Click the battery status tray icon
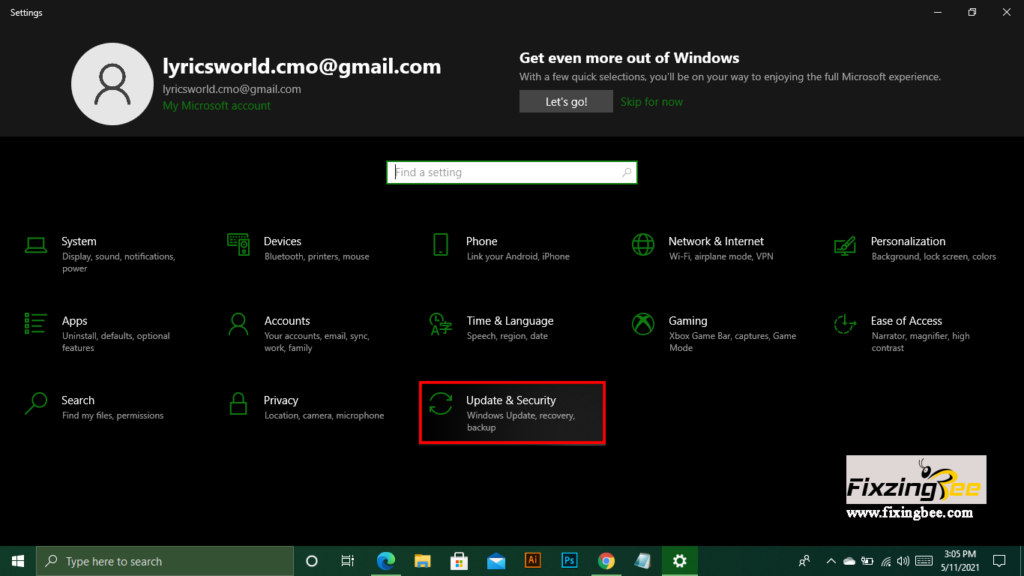This screenshot has height=576, width=1024. click(x=867, y=561)
